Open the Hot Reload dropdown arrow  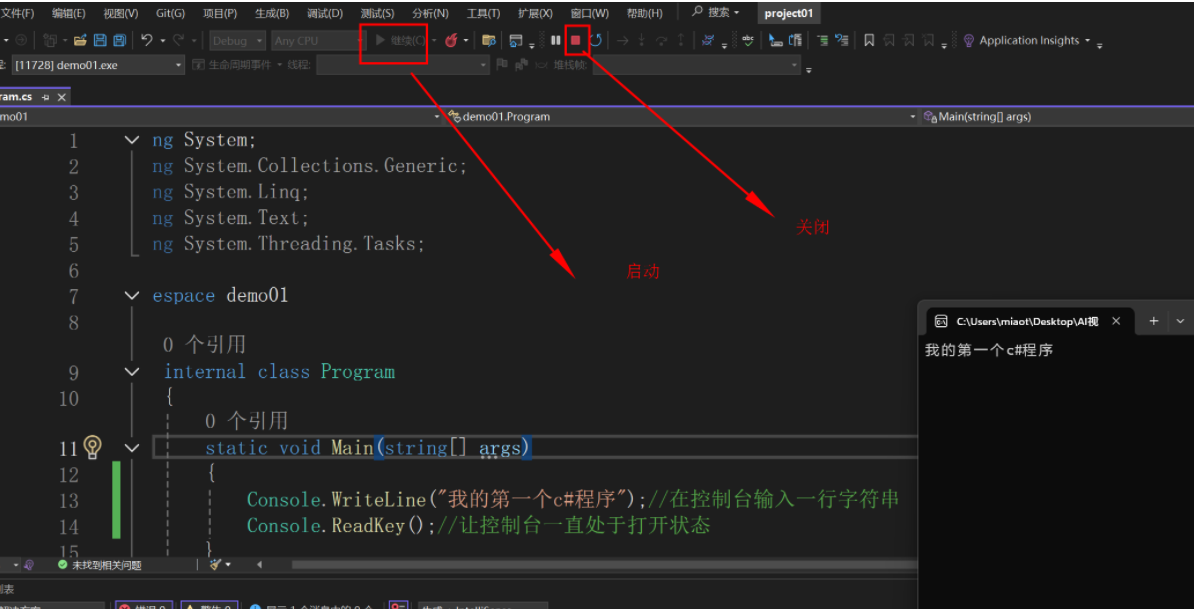click(x=465, y=40)
